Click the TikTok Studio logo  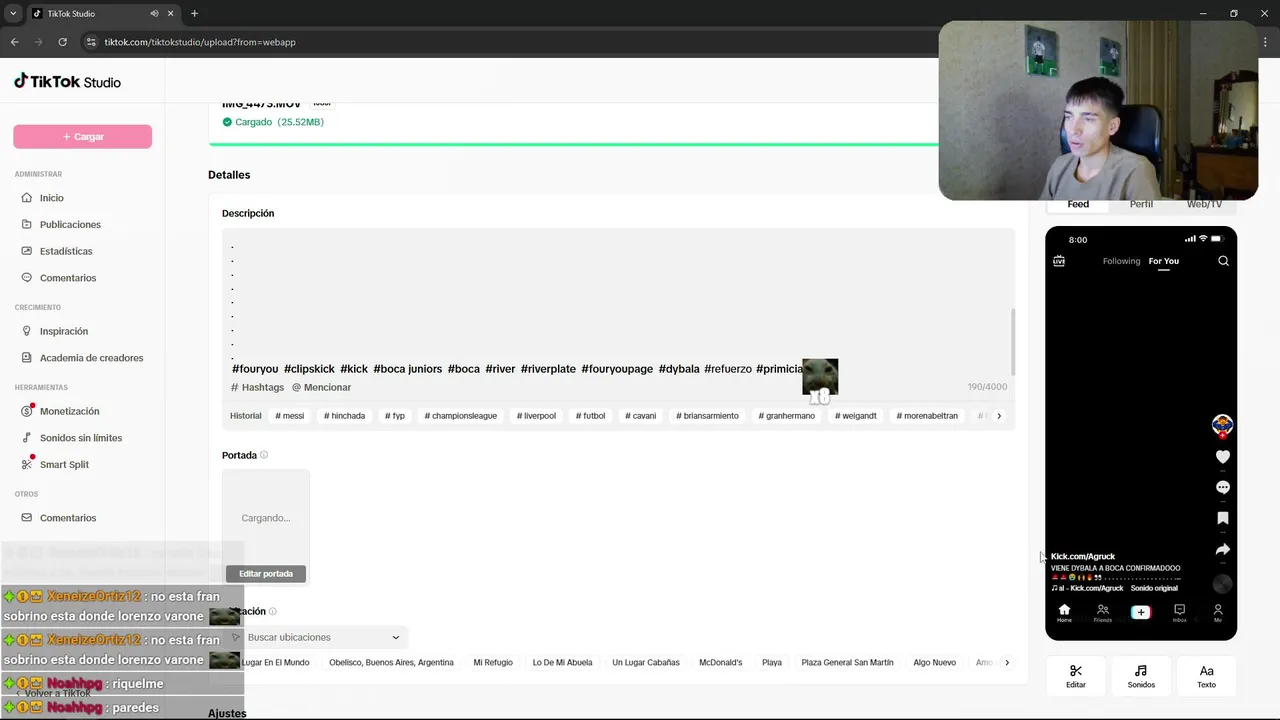[x=67, y=82]
